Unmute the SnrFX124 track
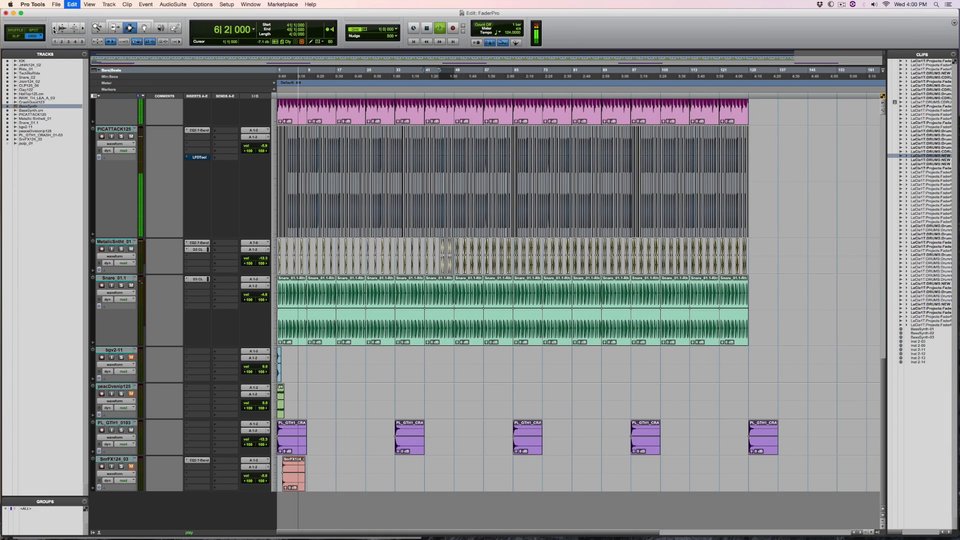The image size is (960, 540). click(131, 466)
